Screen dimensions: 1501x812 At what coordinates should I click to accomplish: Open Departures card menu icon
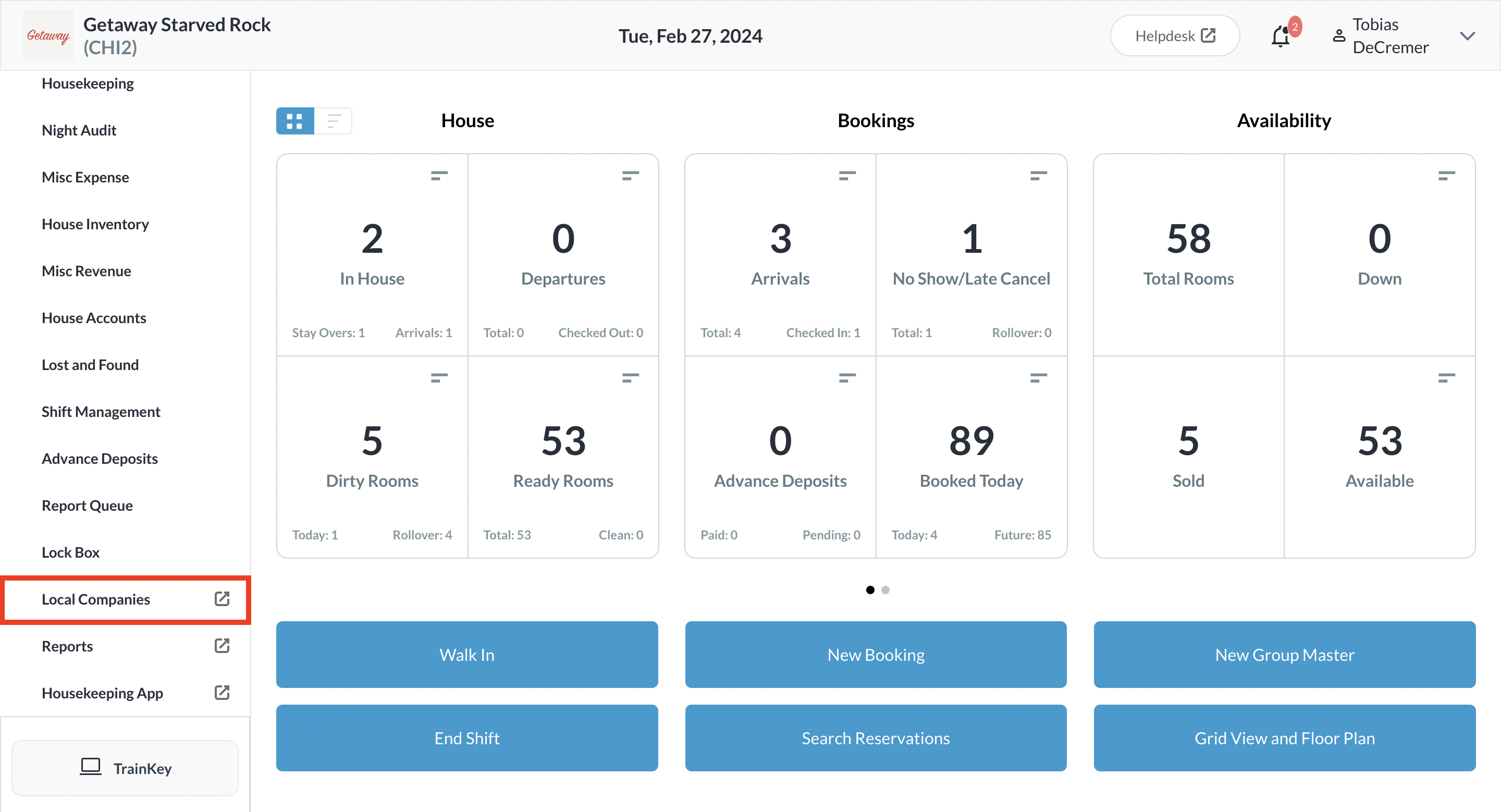click(630, 175)
